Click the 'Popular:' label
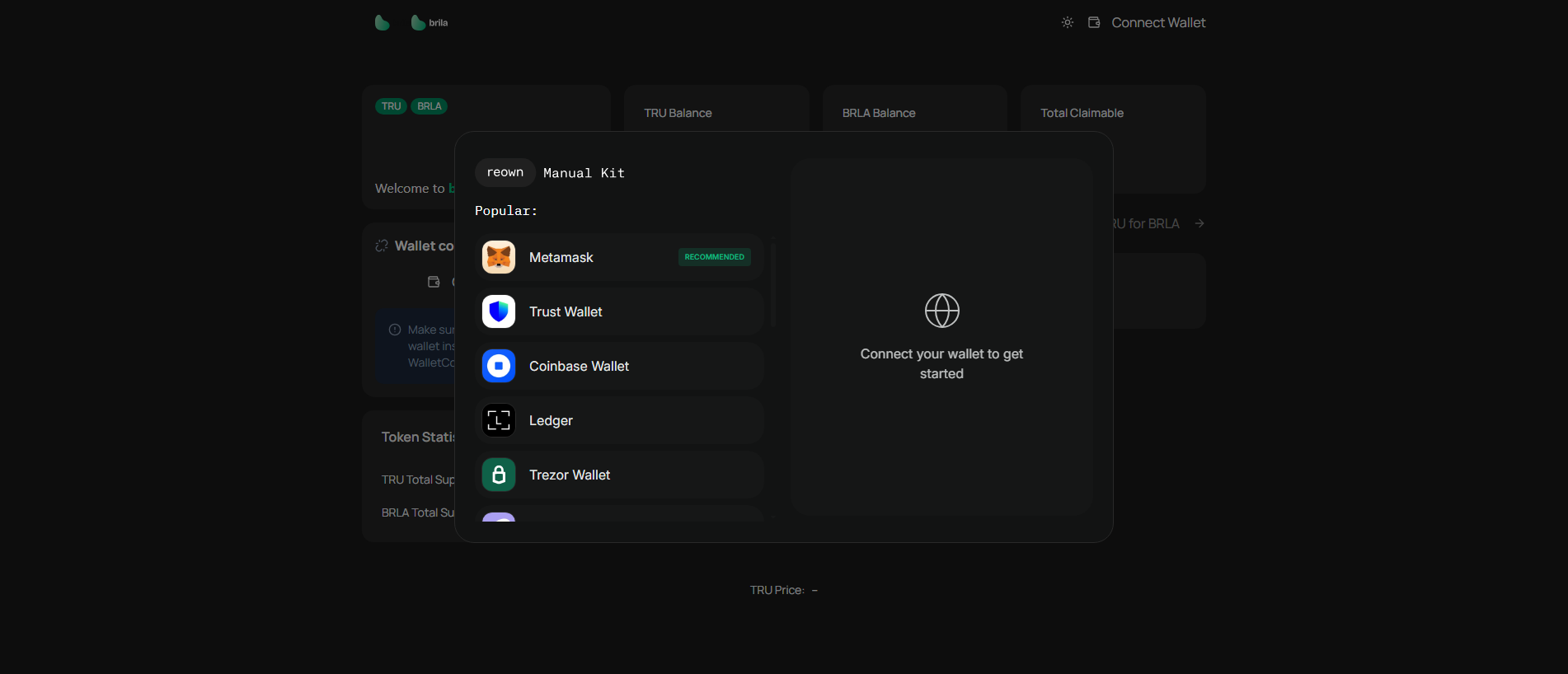1568x674 pixels. point(506,211)
